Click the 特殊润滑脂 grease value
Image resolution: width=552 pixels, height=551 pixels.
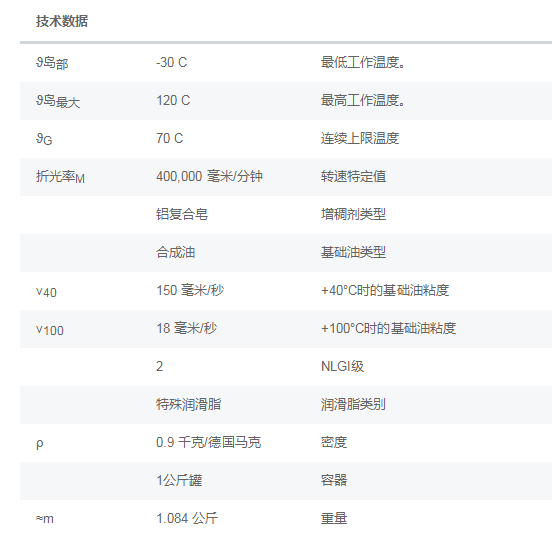point(188,405)
